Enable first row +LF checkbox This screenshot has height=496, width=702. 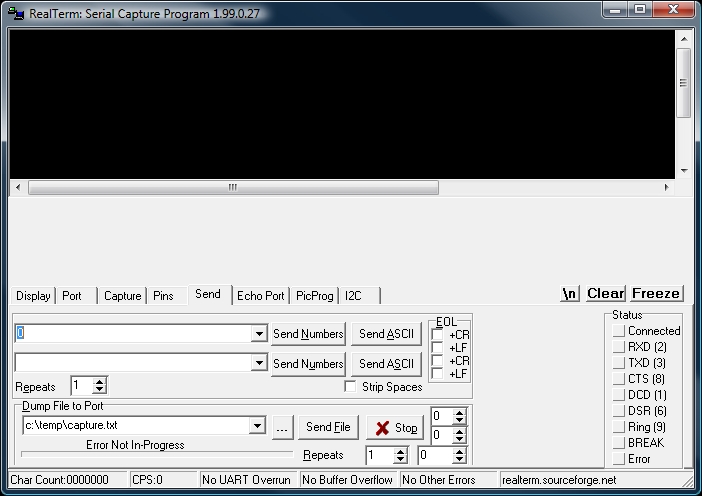(x=437, y=347)
